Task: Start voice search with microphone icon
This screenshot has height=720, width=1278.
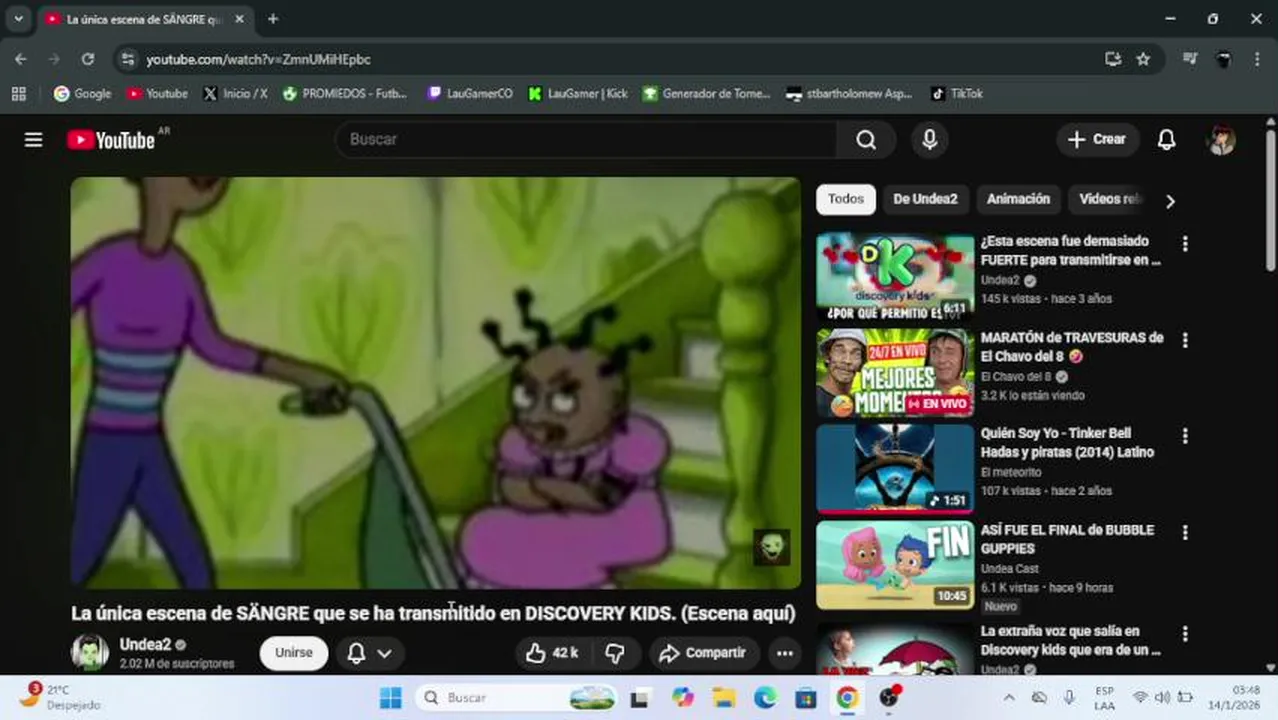Action: coord(929,140)
